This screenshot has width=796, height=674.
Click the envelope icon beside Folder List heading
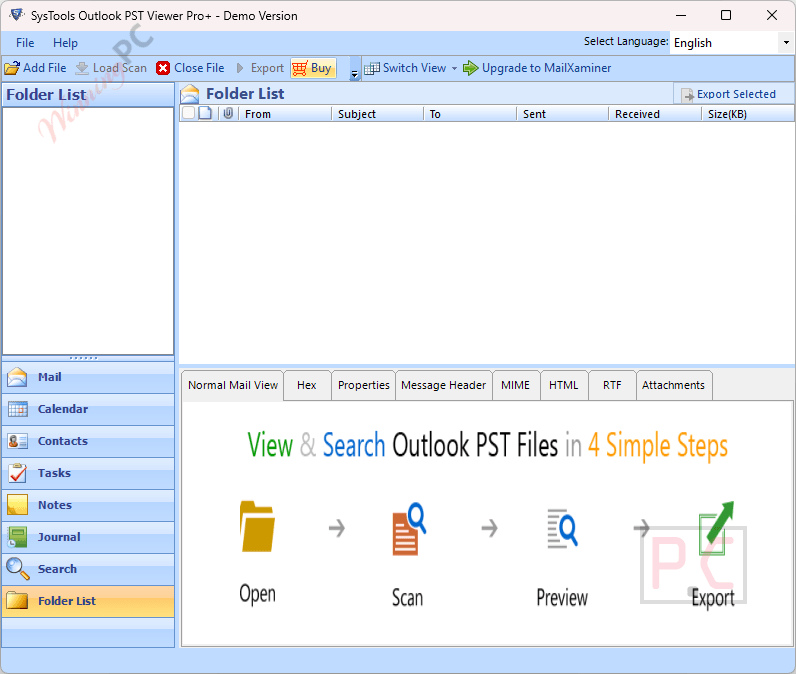tap(190, 94)
